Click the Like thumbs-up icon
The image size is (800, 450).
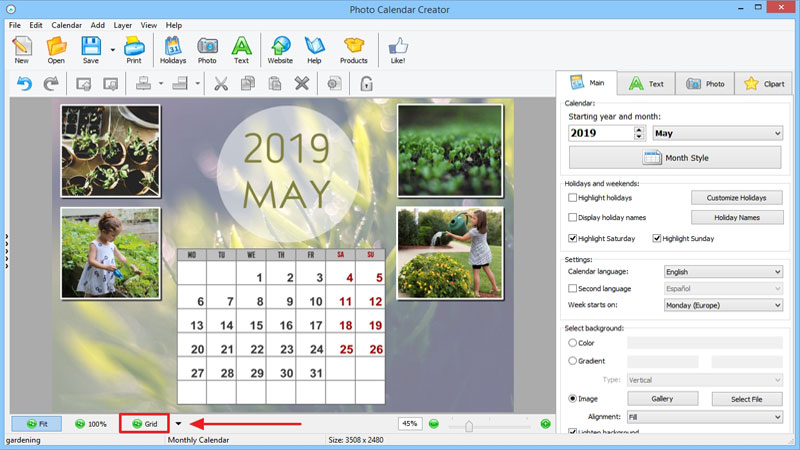coord(398,51)
